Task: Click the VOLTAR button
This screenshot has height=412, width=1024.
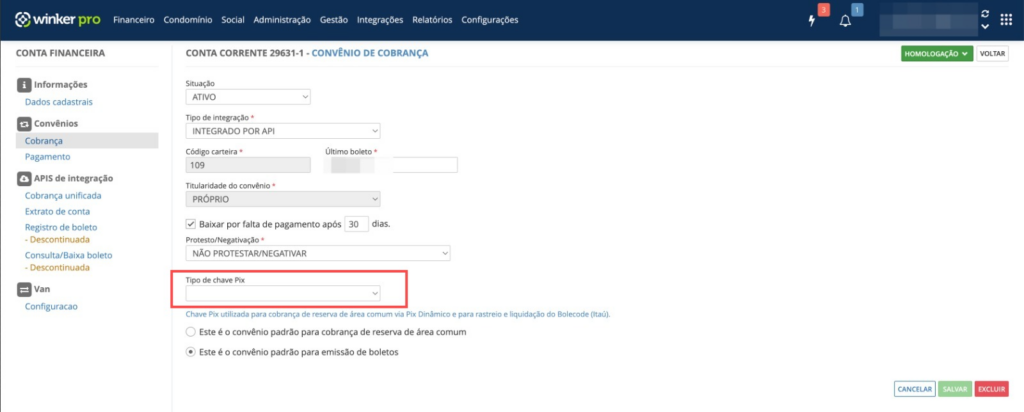Action: (992, 54)
